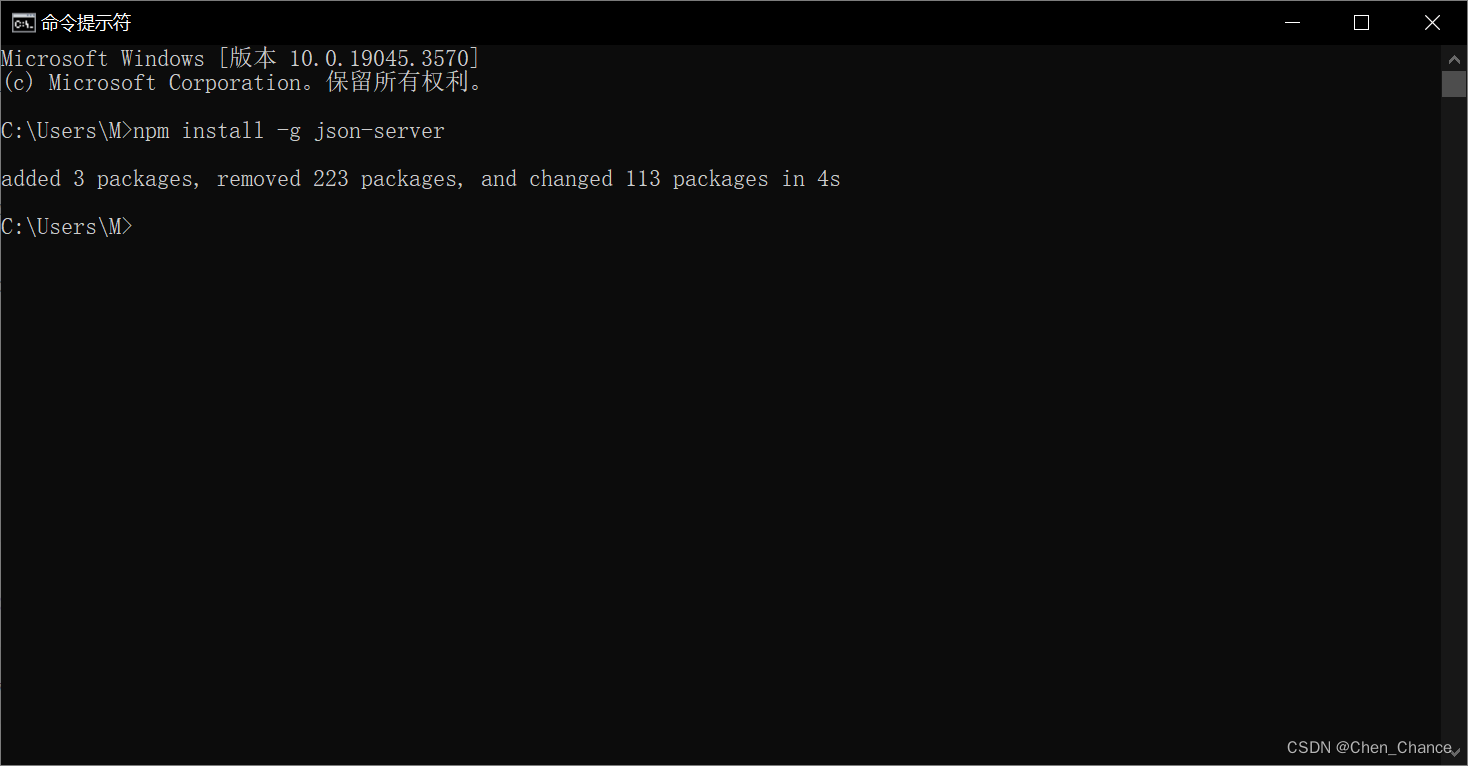Click the word json-server in the command
This screenshot has height=766, width=1468.
click(380, 130)
